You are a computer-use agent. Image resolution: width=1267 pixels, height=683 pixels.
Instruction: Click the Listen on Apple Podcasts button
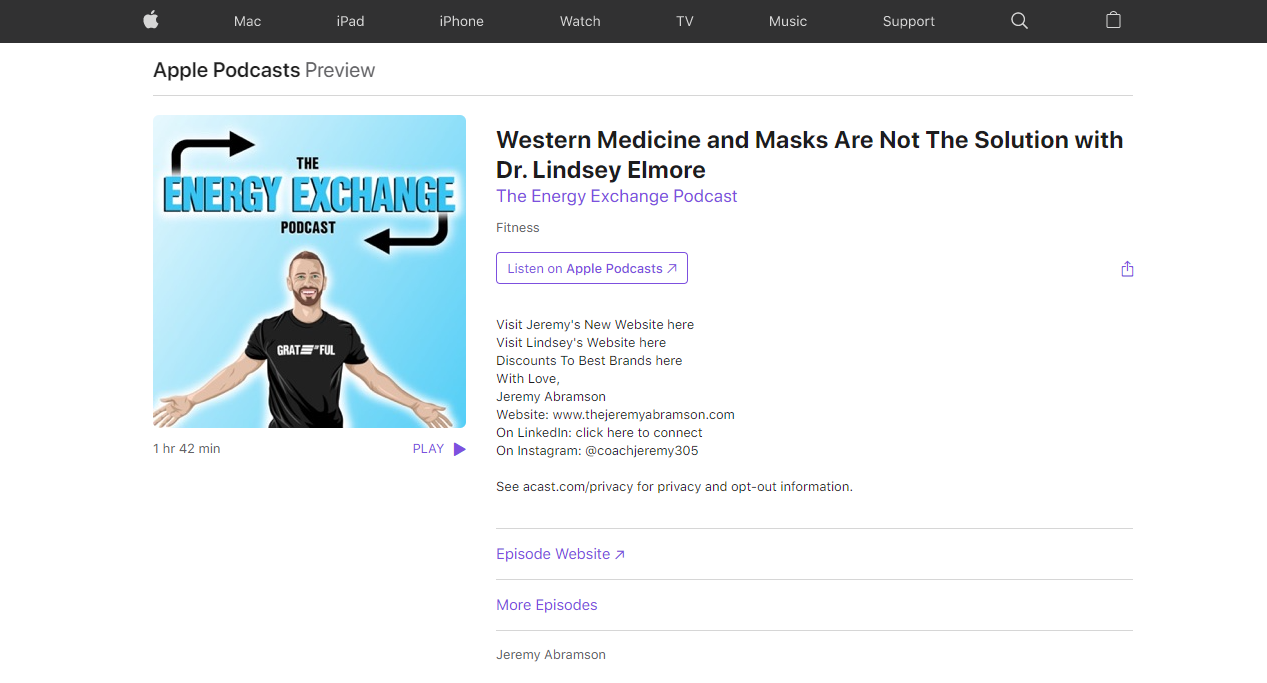pos(592,268)
